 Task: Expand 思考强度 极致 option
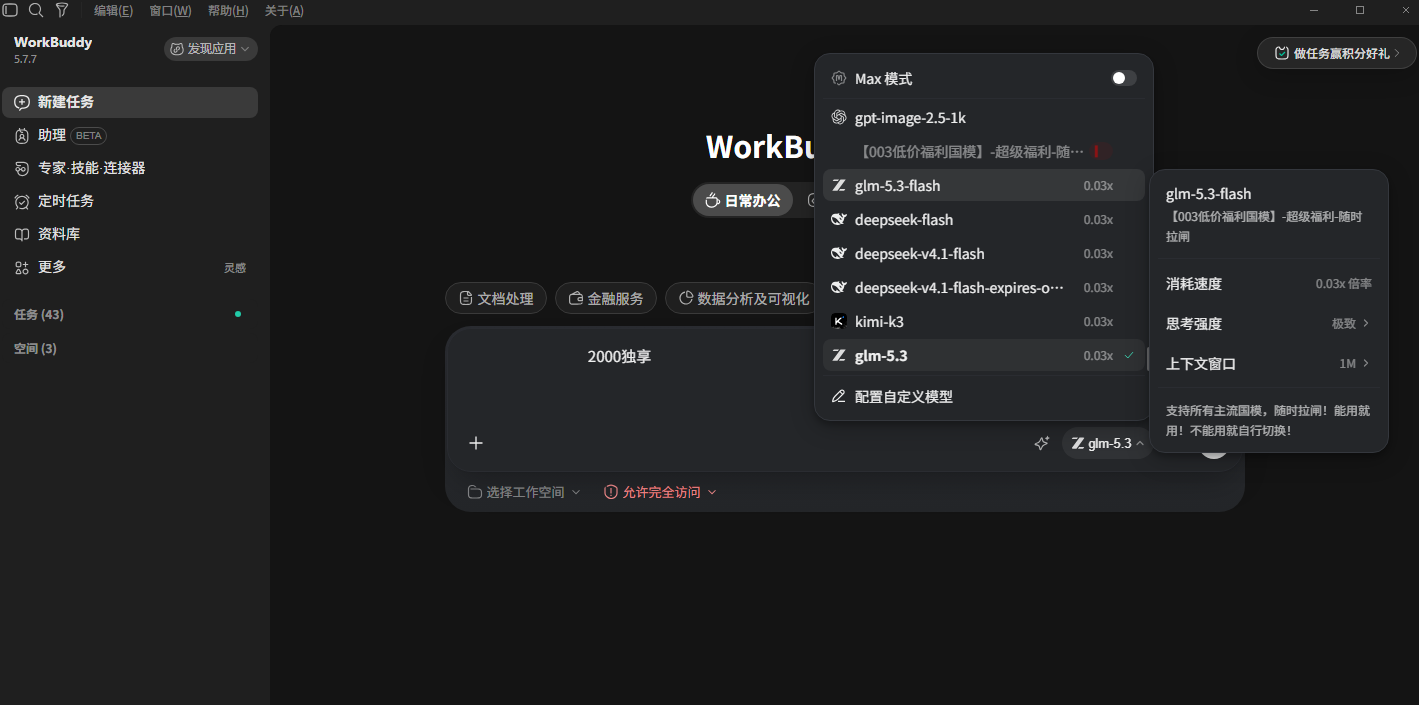1268,324
